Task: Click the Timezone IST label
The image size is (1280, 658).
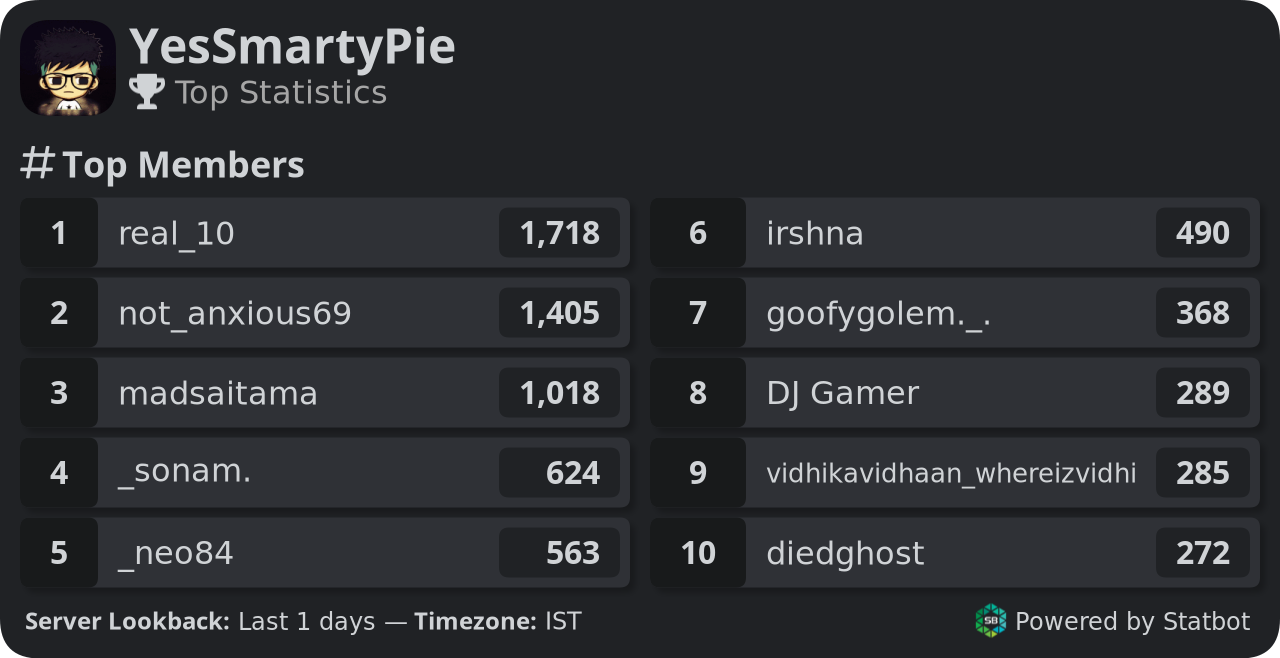Action: click(x=498, y=621)
